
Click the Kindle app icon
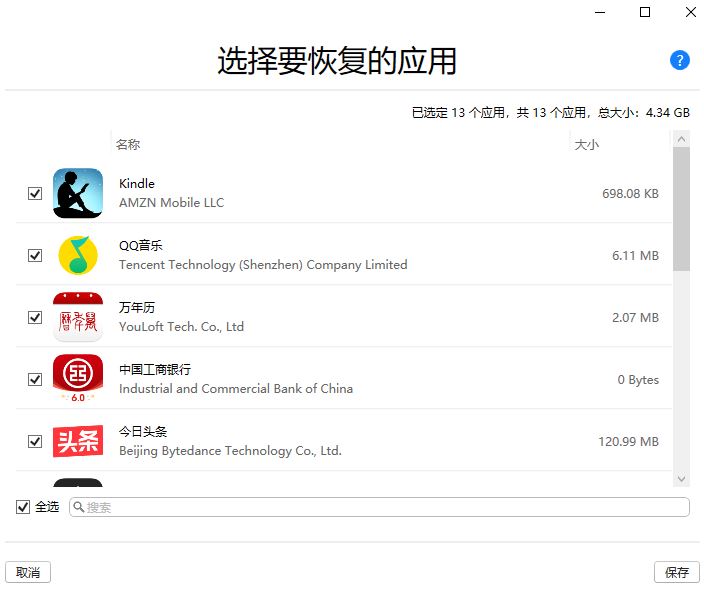point(78,193)
